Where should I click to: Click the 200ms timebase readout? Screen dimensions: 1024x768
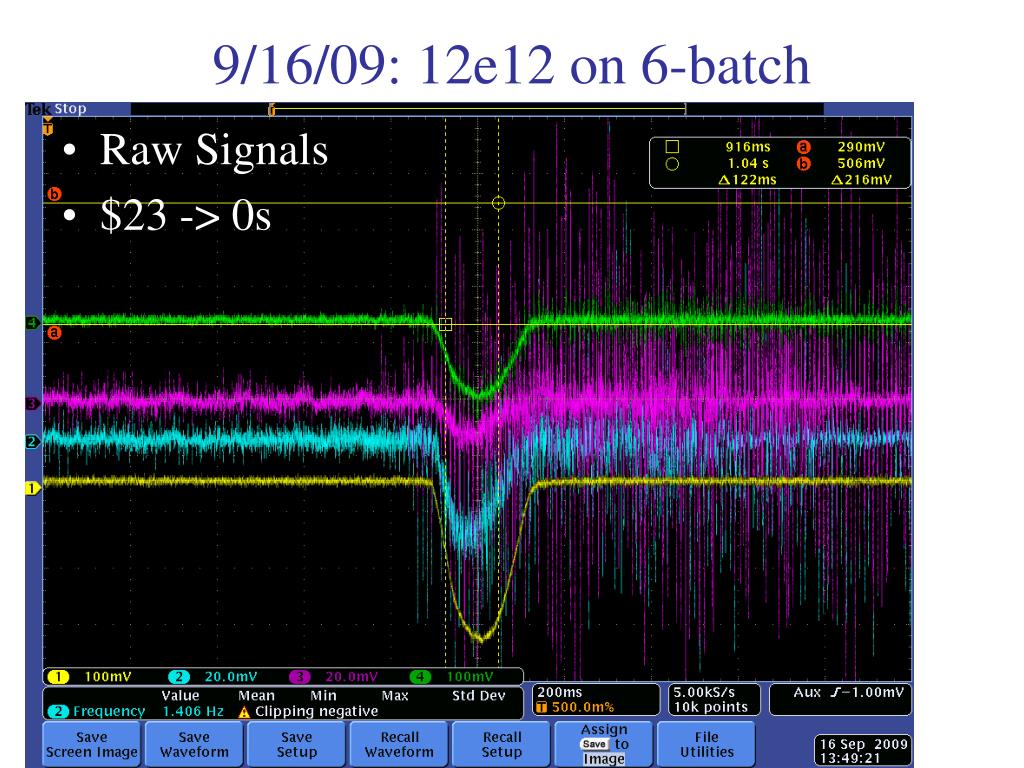[560, 692]
